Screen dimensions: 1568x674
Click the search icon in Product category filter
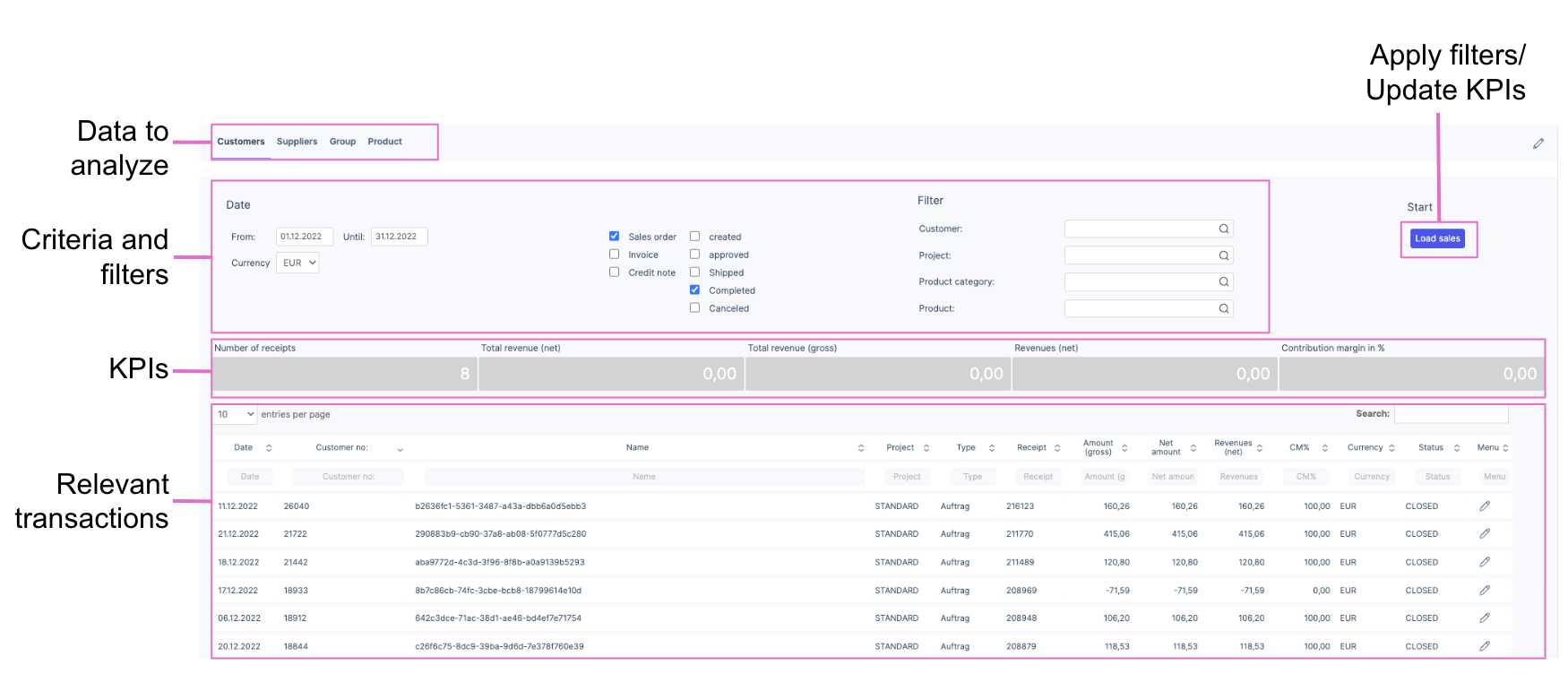tap(1223, 282)
